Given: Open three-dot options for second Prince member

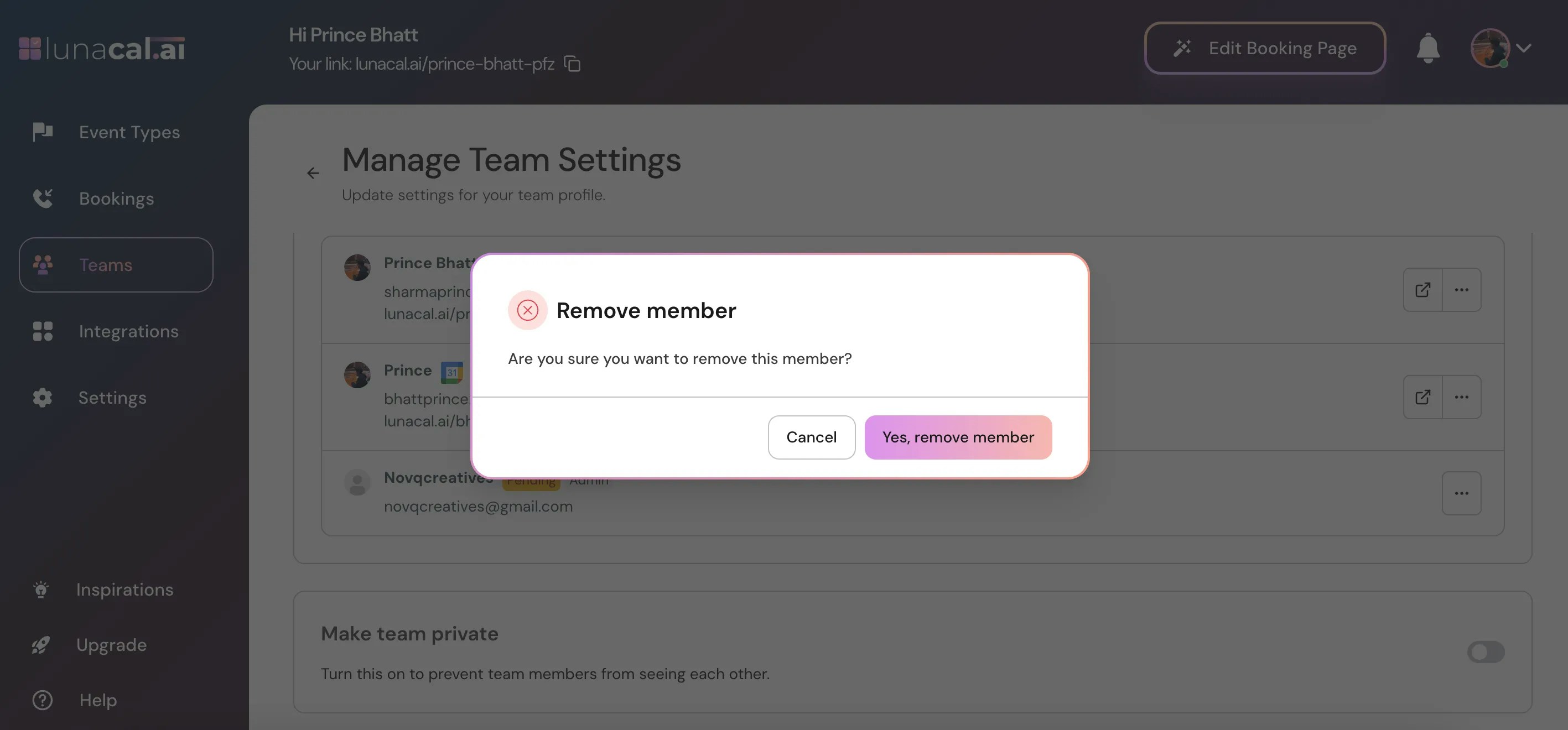Looking at the screenshot, I should tap(1461, 397).
